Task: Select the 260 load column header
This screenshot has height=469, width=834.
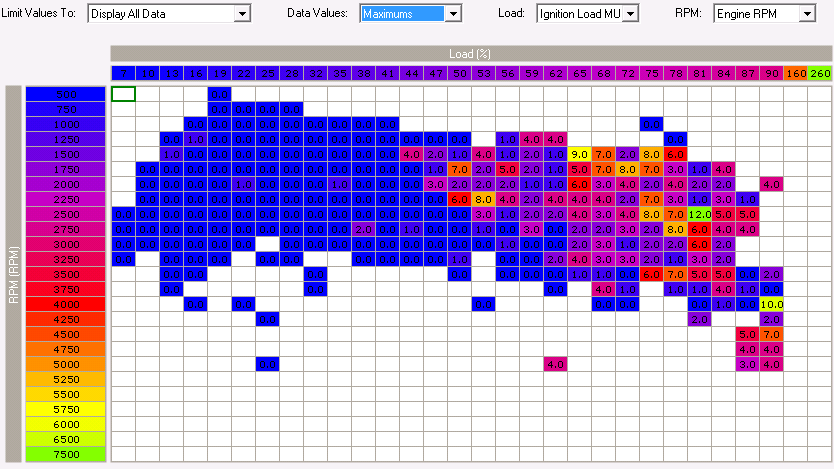Action: click(x=820, y=74)
